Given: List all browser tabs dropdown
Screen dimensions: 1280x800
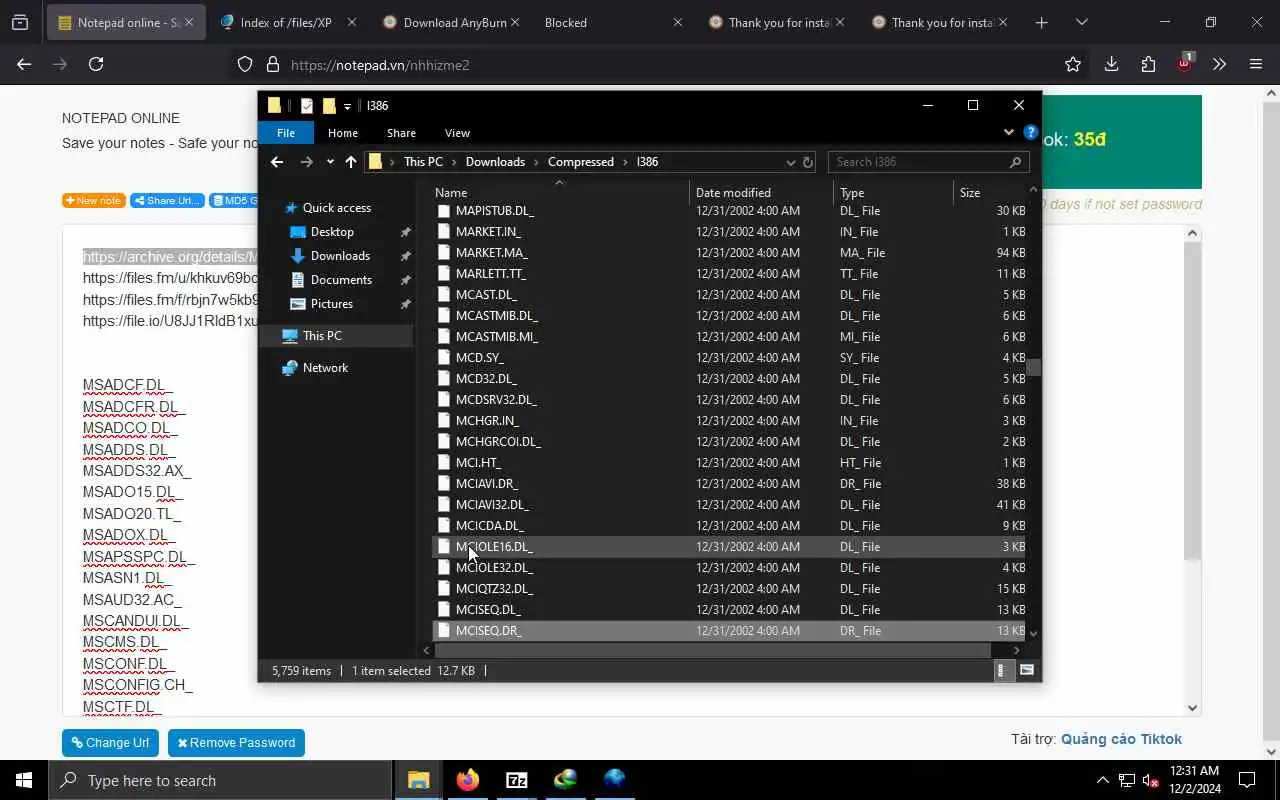Looking at the screenshot, I should (1081, 22).
